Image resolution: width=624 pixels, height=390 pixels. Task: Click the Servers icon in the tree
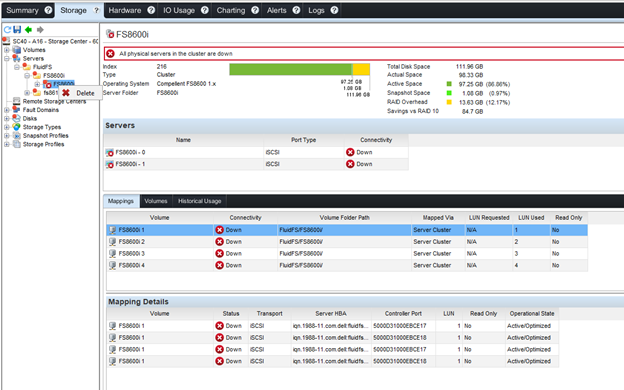(16, 58)
